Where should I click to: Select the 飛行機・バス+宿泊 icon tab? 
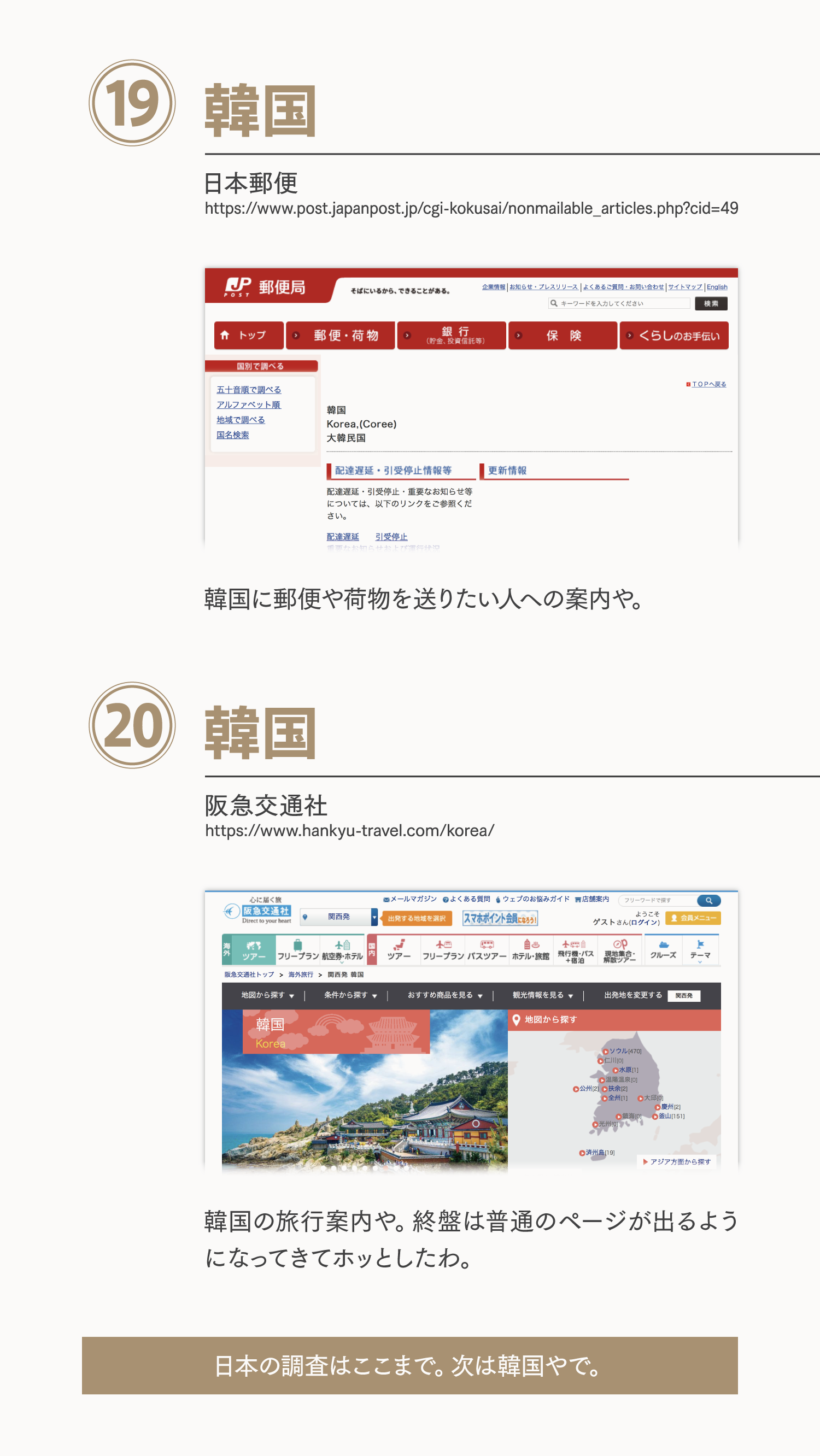point(575,950)
